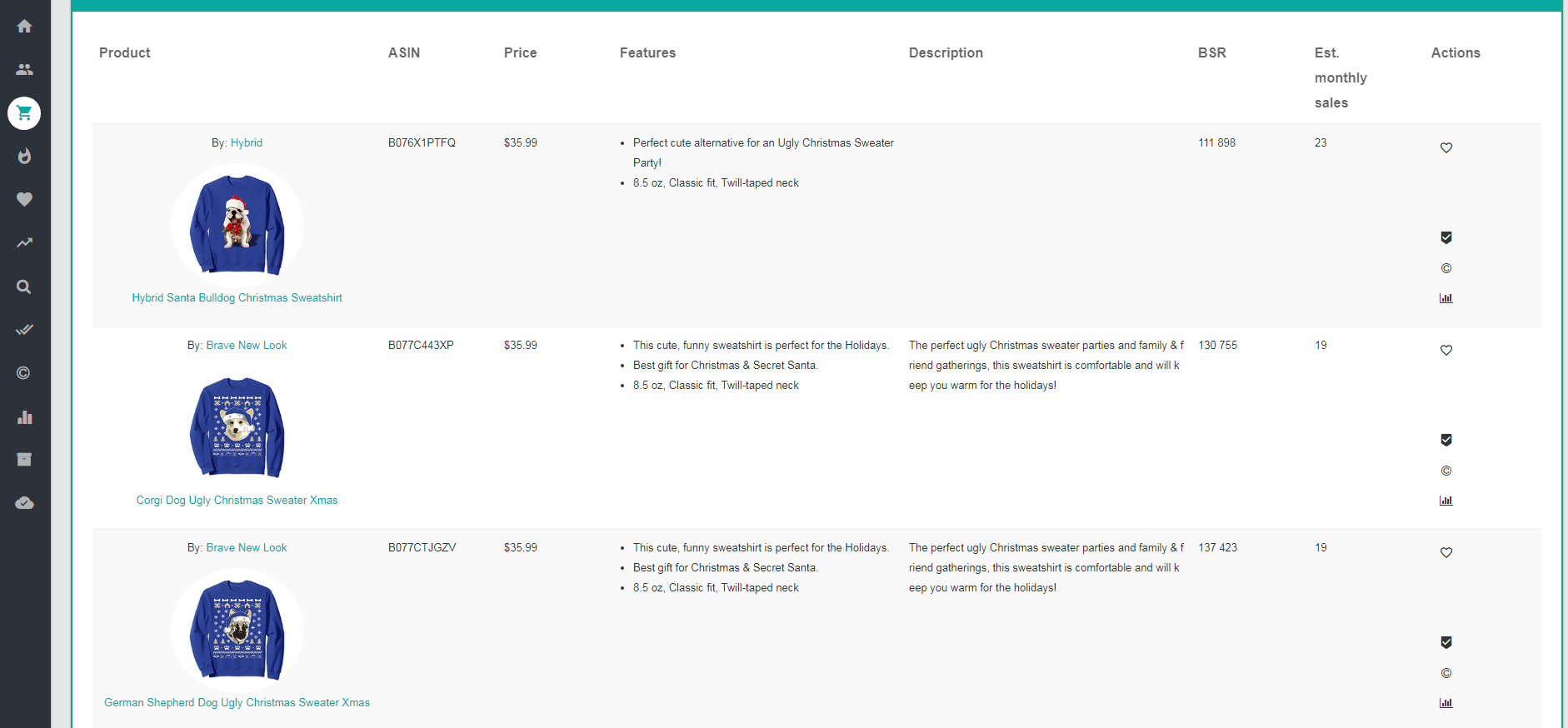This screenshot has width=1568, height=728.
Task: Click the $35.99 price in Corgi row
Action: [521, 345]
